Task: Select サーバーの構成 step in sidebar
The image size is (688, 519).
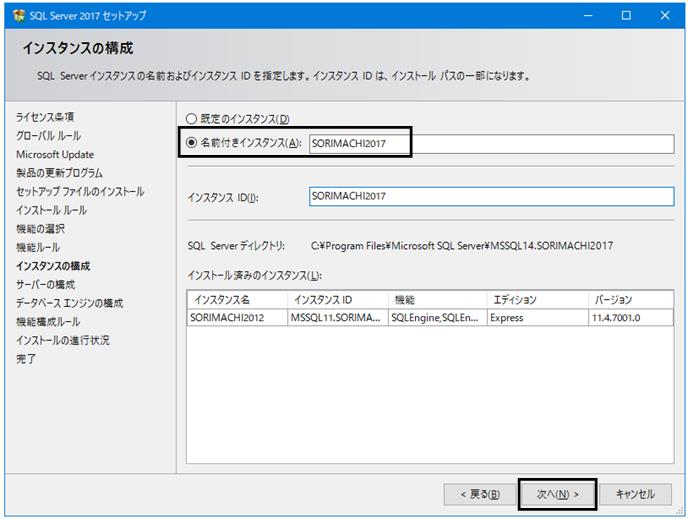Action: (46, 284)
